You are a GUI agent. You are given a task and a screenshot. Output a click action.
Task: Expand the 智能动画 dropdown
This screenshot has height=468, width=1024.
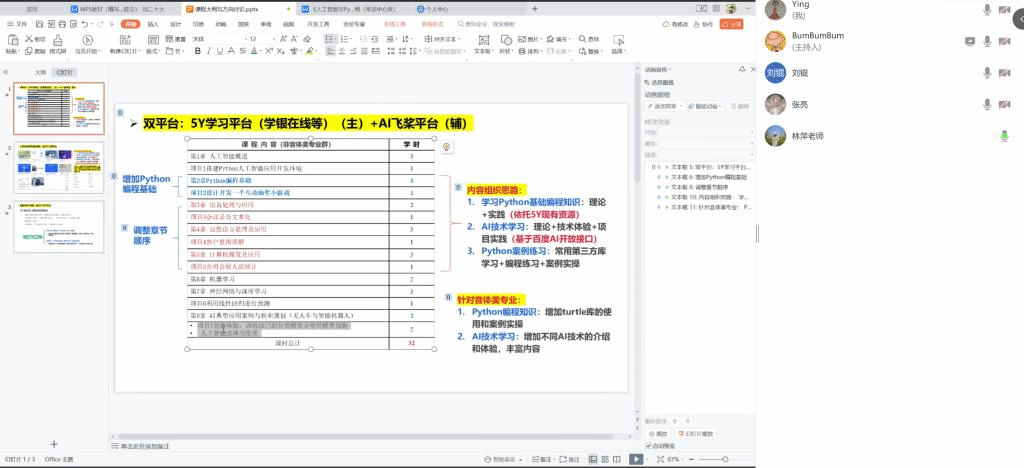coord(708,106)
